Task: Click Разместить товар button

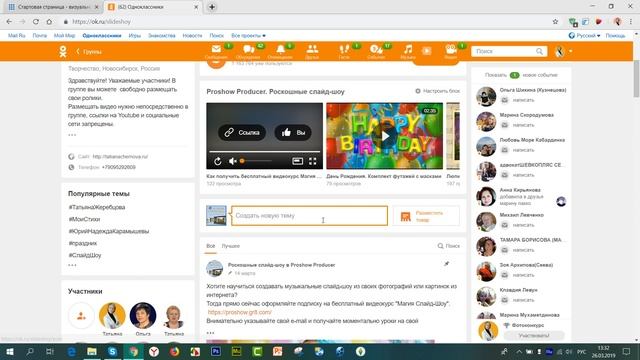Action: (426, 216)
